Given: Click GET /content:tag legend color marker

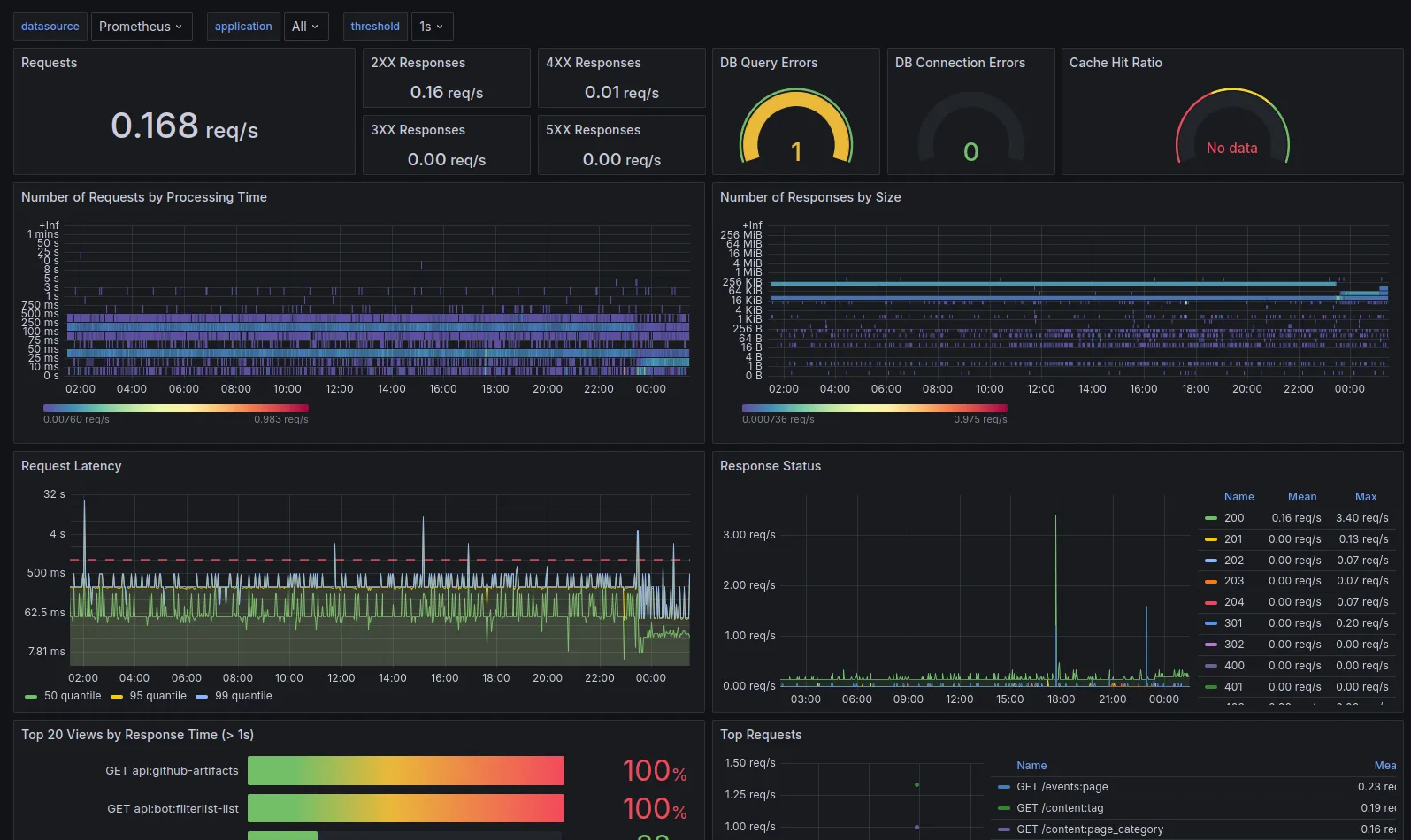Looking at the screenshot, I should coord(1003,808).
